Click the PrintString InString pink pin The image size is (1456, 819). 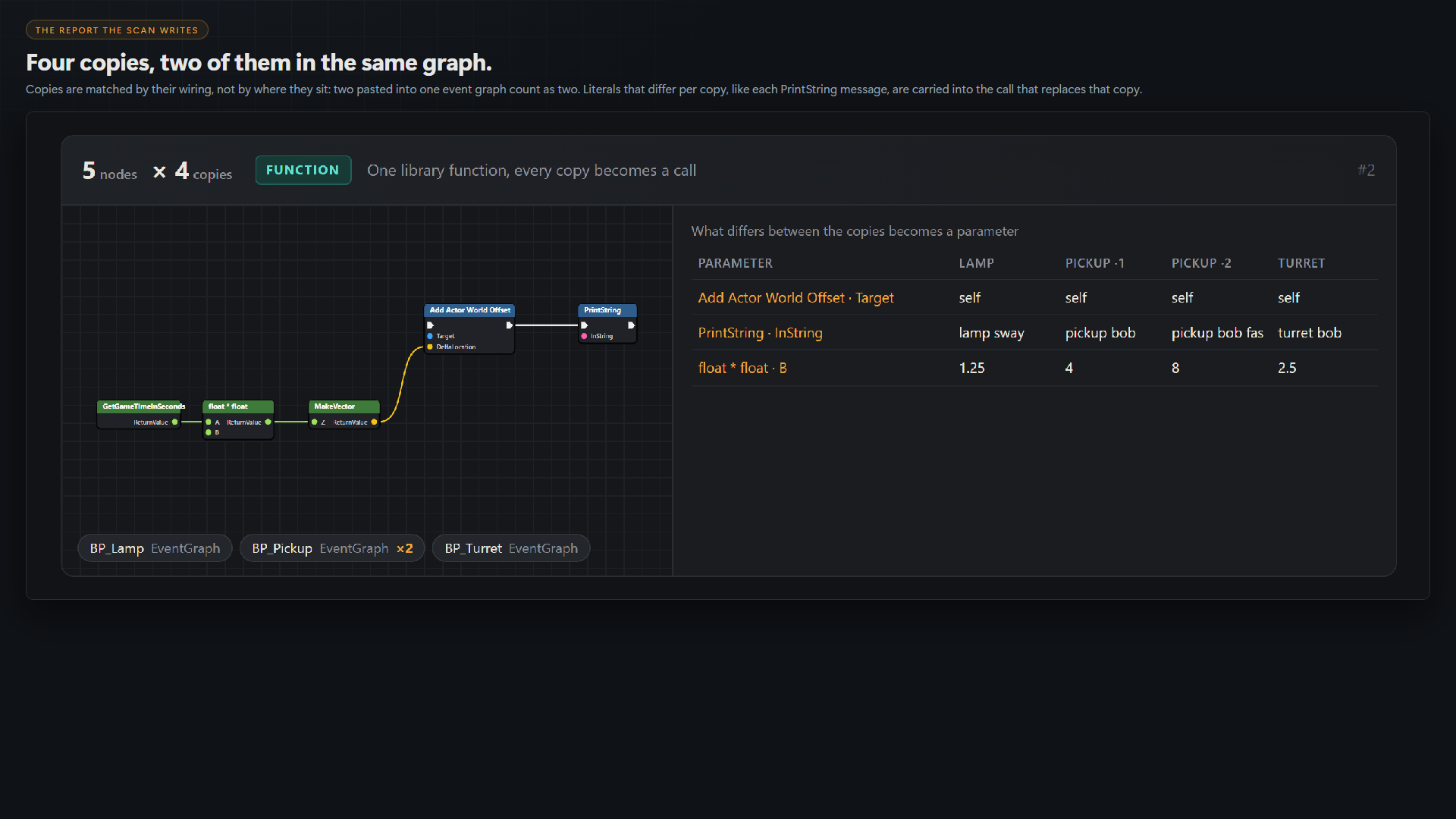click(584, 336)
